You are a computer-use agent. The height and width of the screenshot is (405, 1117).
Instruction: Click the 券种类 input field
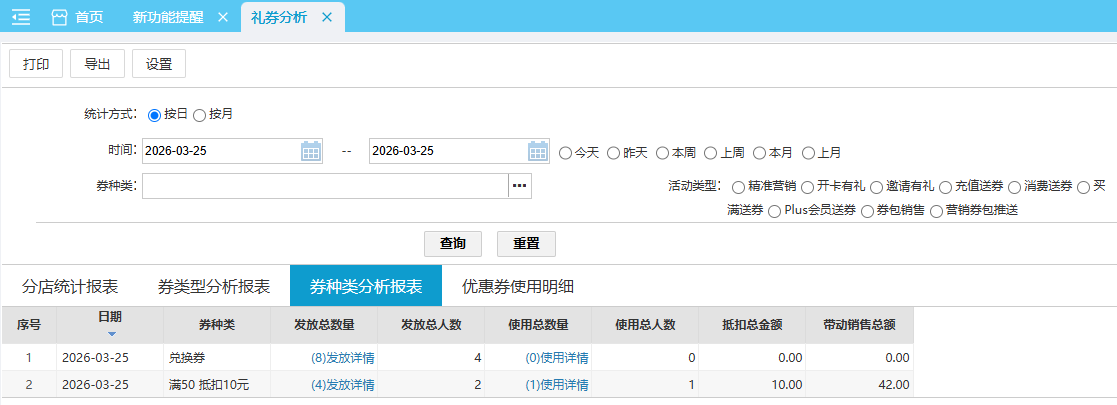click(x=325, y=186)
